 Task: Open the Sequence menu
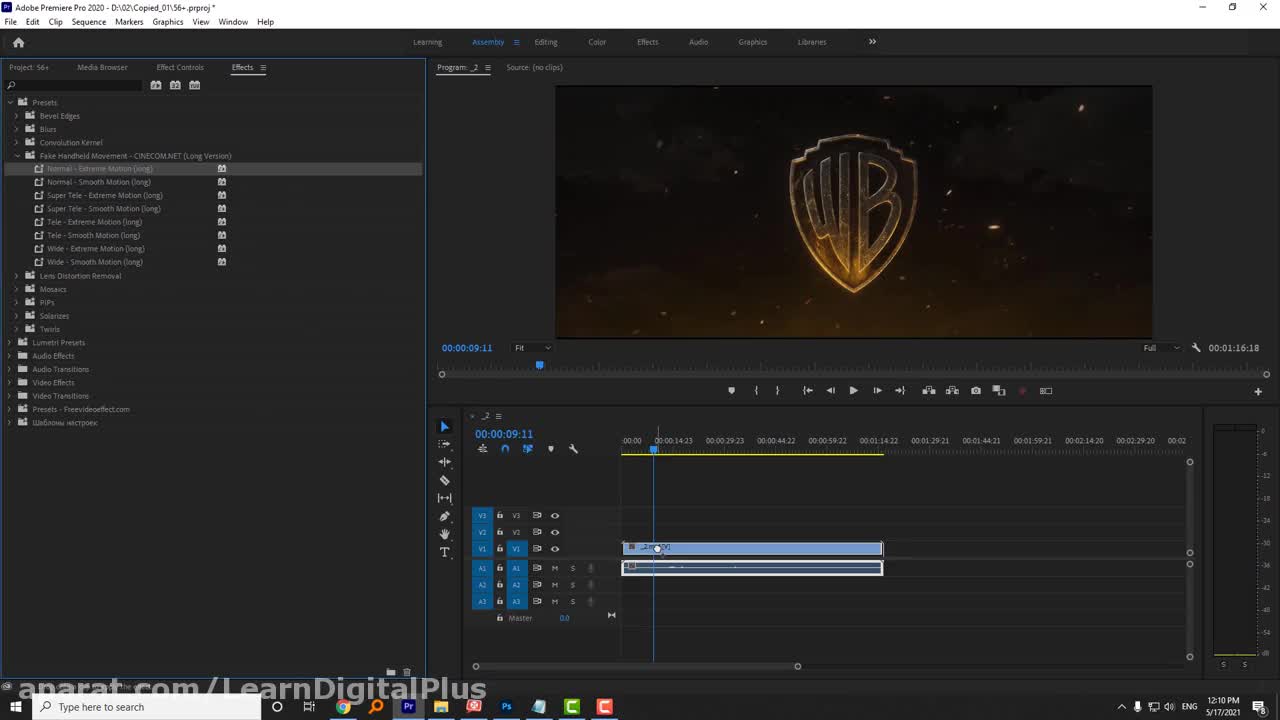pos(88,22)
